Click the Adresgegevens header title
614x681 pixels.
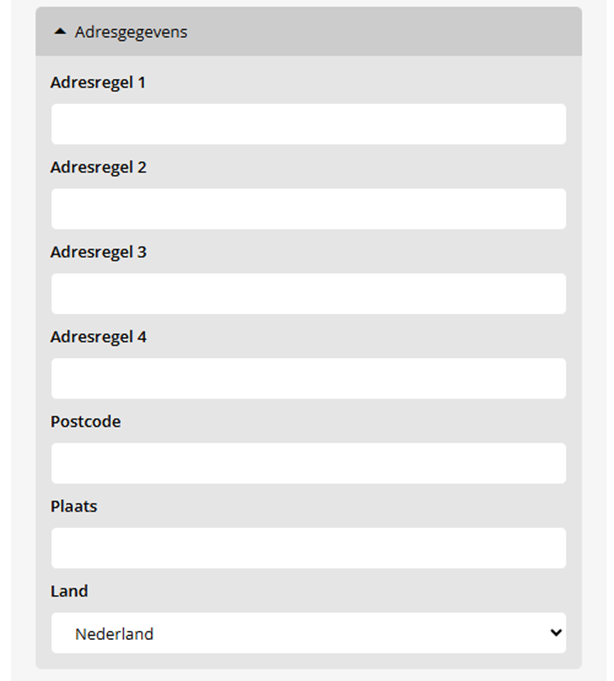click(131, 32)
